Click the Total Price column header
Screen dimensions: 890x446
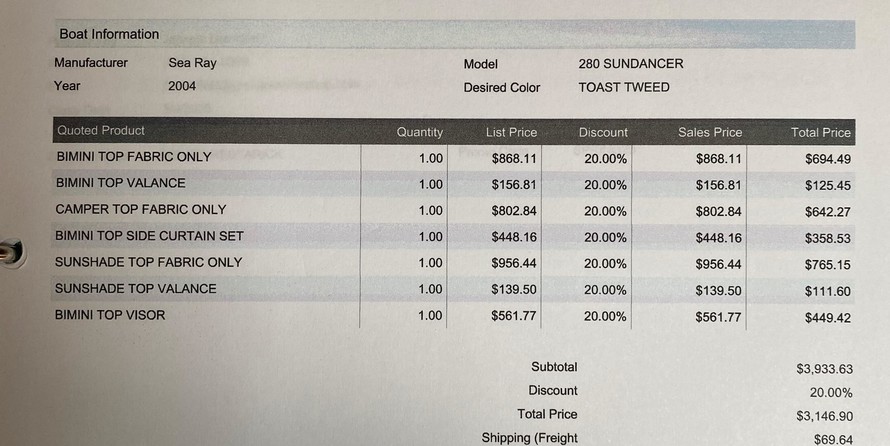820,132
